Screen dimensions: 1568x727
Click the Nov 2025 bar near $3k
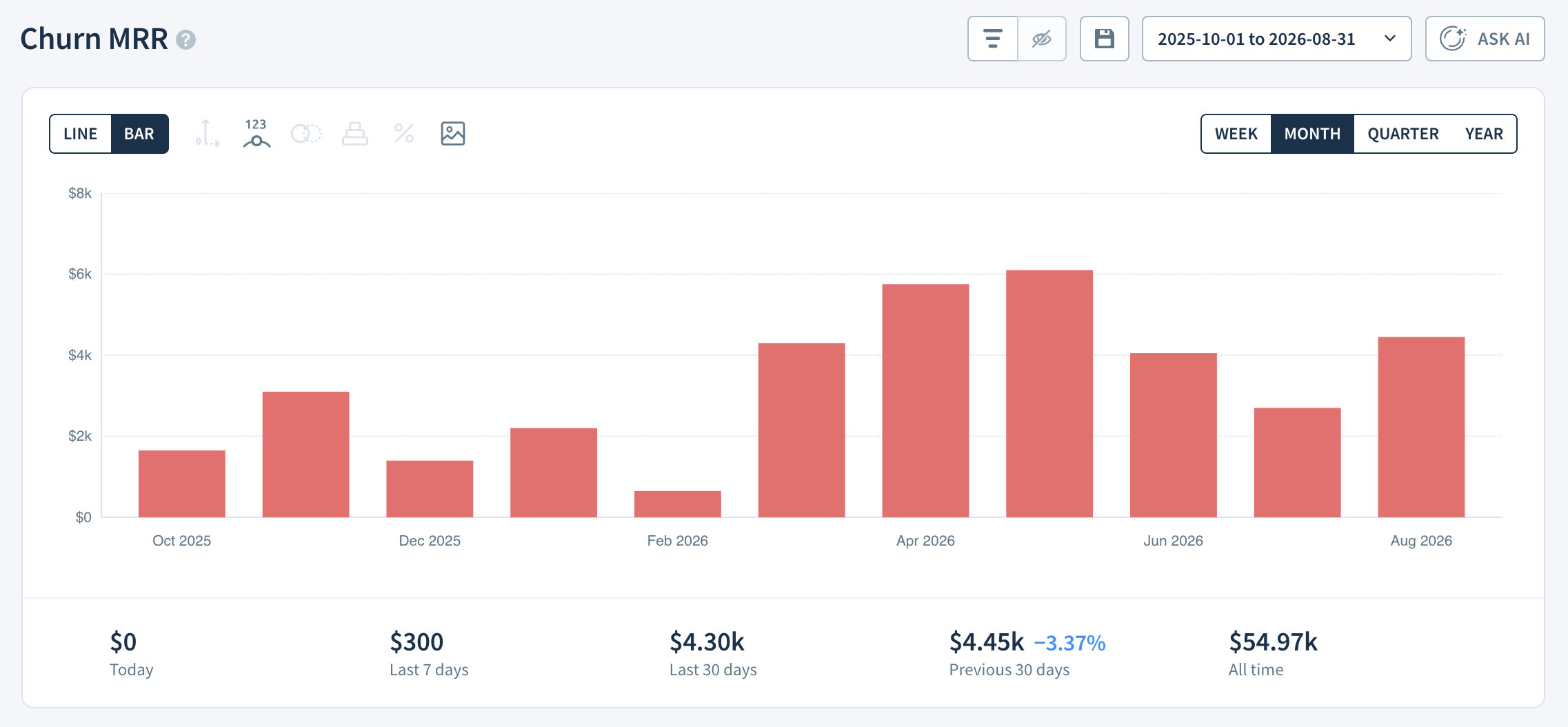(305, 455)
